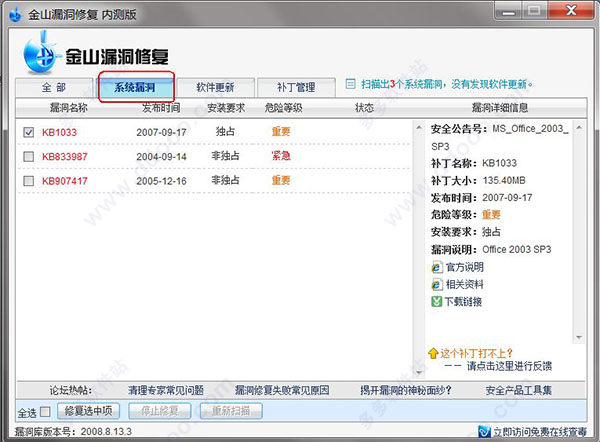This screenshot has width=600, height=442.
Task: Select the KB833987 patch name
Action: pyautogui.click(x=65, y=157)
